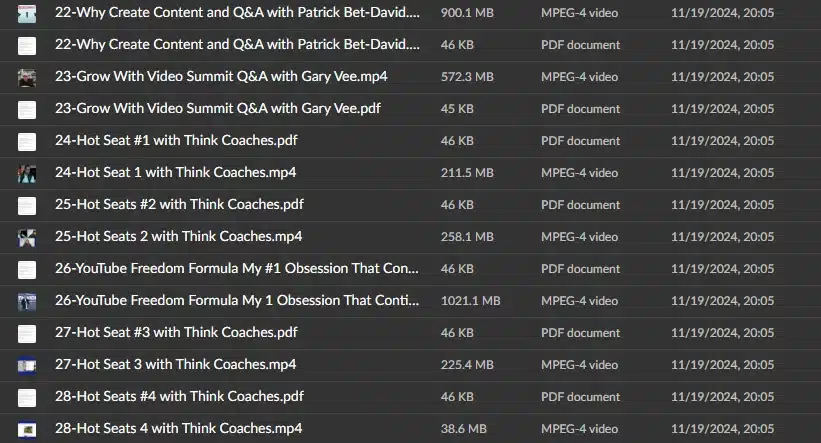Click the 25-Hot Seats 2 mp4 video thumbnail
Image resolution: width=821 pixels, height=443 pixels.
[27, 237]
